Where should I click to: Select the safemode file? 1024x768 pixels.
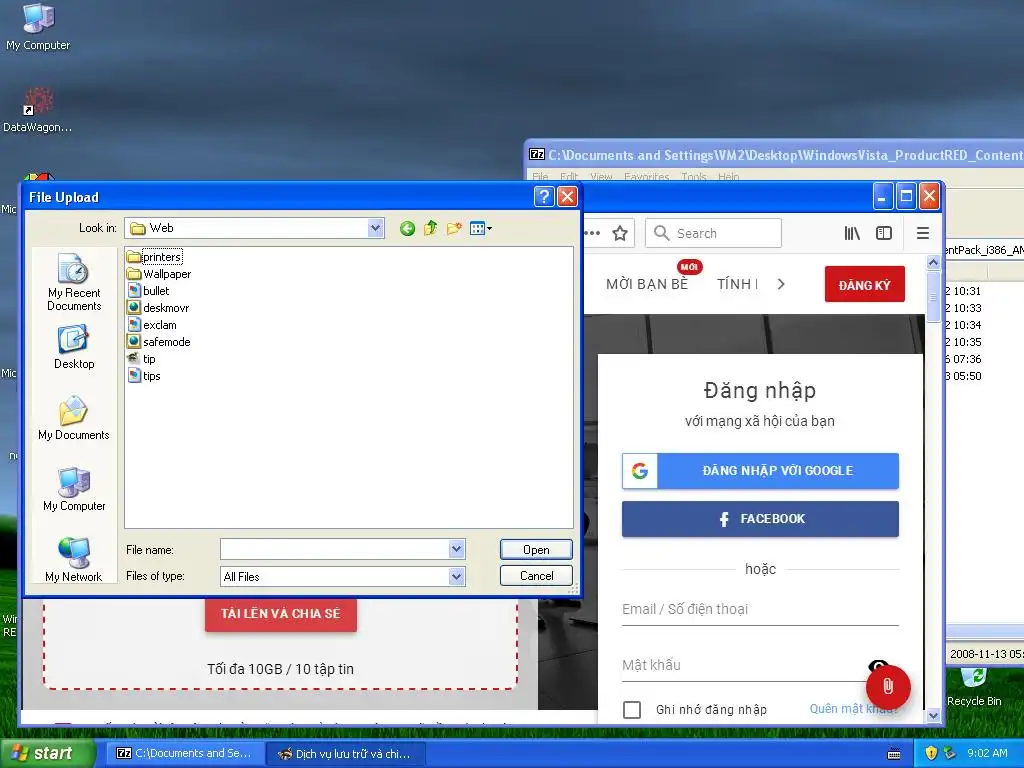tap(159, 342)
